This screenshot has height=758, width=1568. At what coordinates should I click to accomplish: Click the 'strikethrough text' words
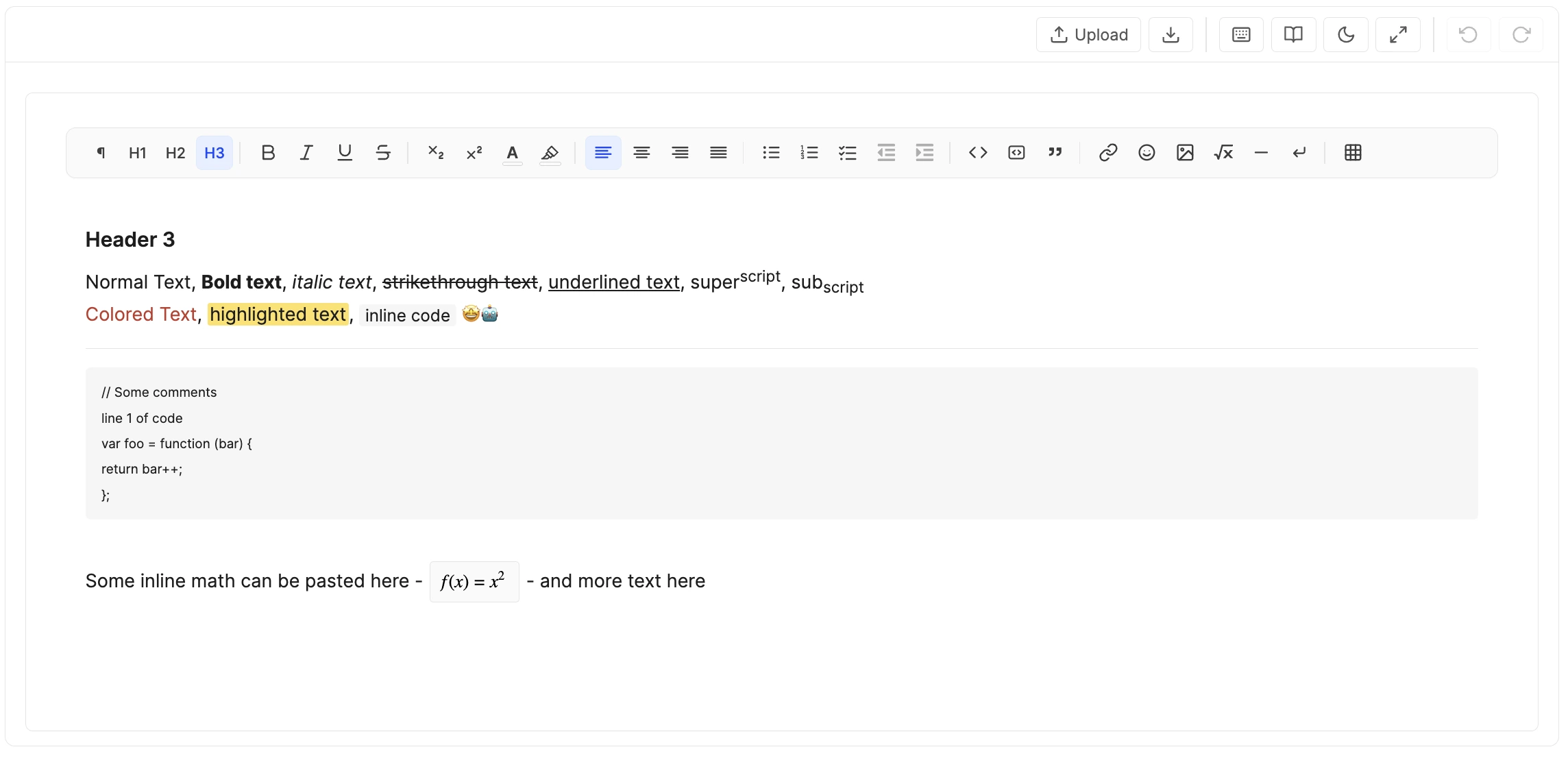click(x=460, y=282)
